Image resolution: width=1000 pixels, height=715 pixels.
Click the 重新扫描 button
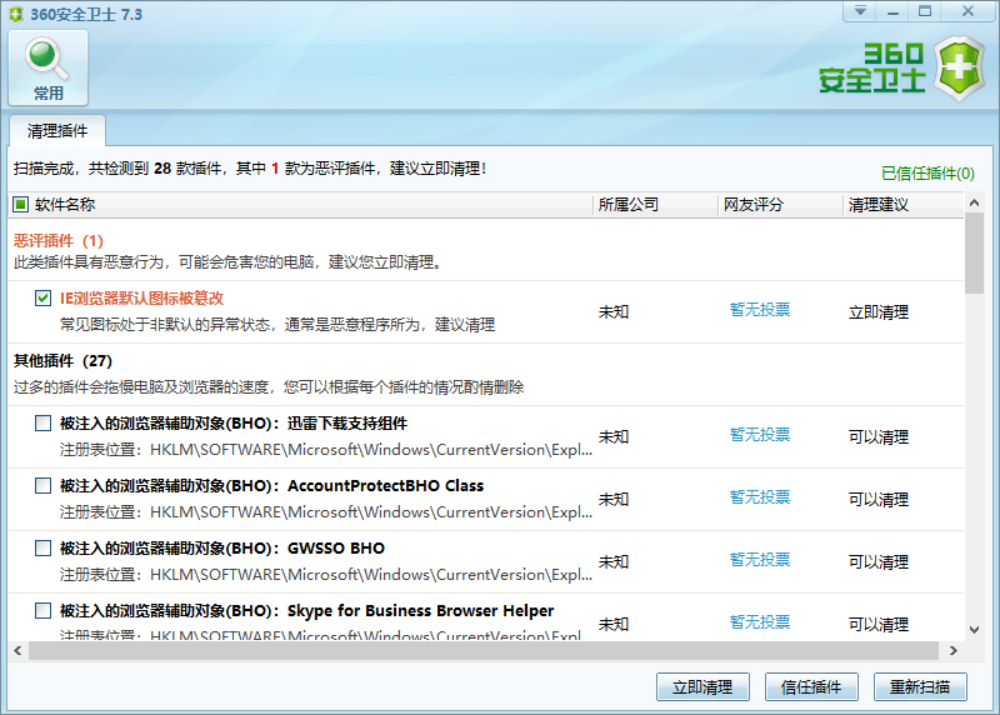(x=920, y=687)
